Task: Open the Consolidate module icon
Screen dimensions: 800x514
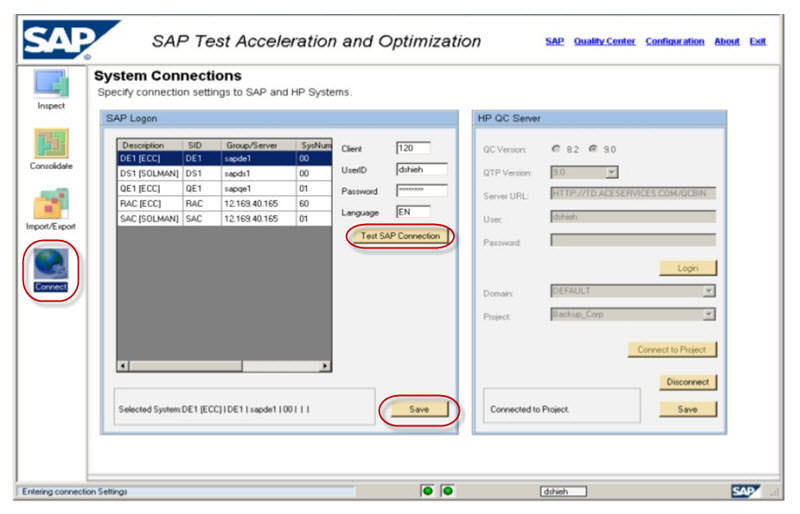Action: (52, 141)
